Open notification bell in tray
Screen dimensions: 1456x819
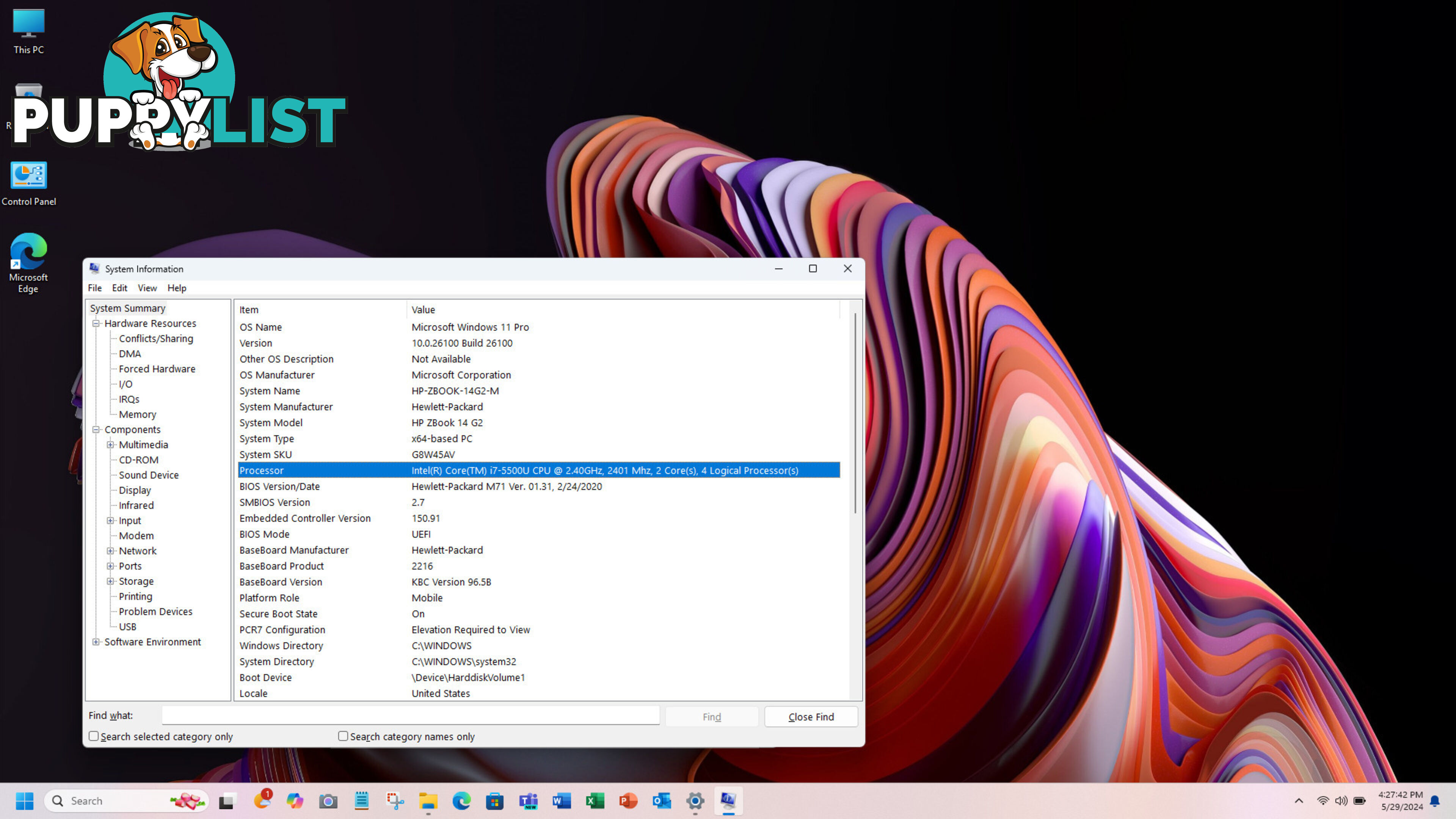pyautogui.click(x=1434, y=801)
